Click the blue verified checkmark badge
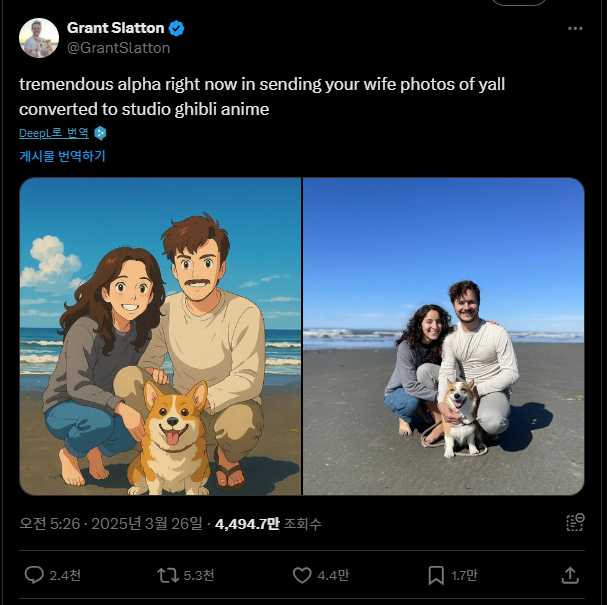 (177, 28)
